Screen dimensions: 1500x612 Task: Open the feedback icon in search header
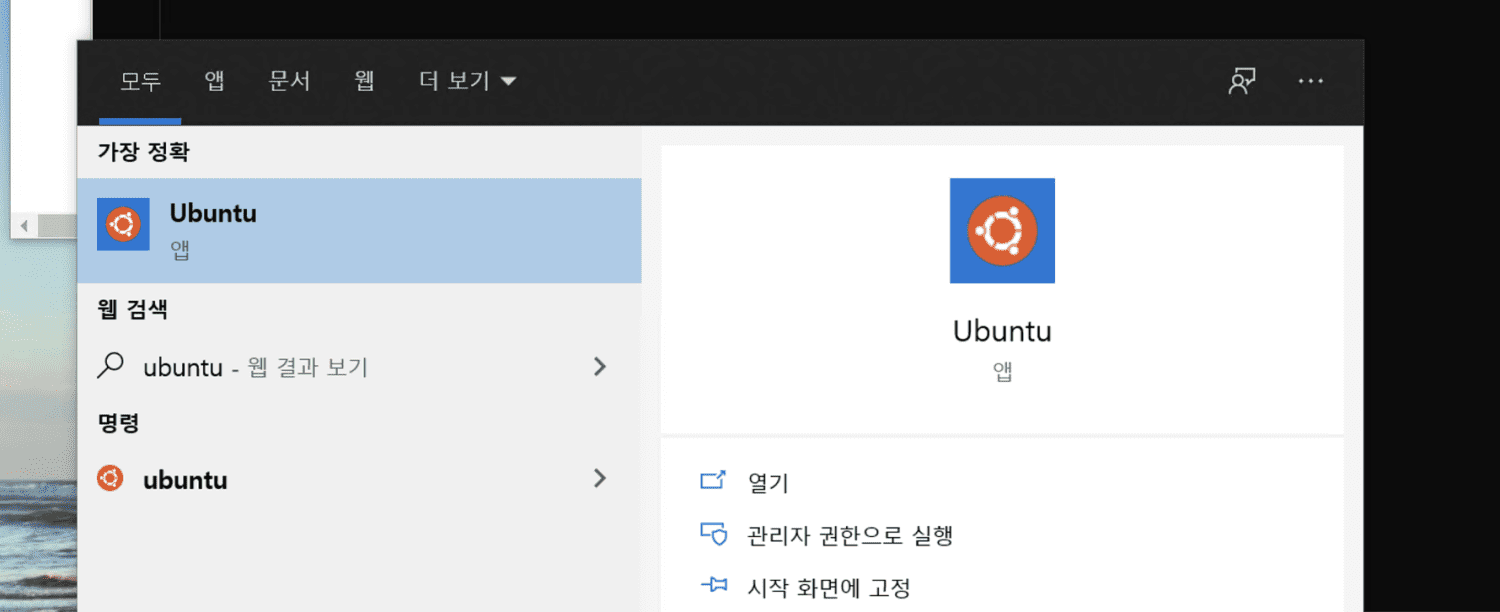[x=1241, y=81]
